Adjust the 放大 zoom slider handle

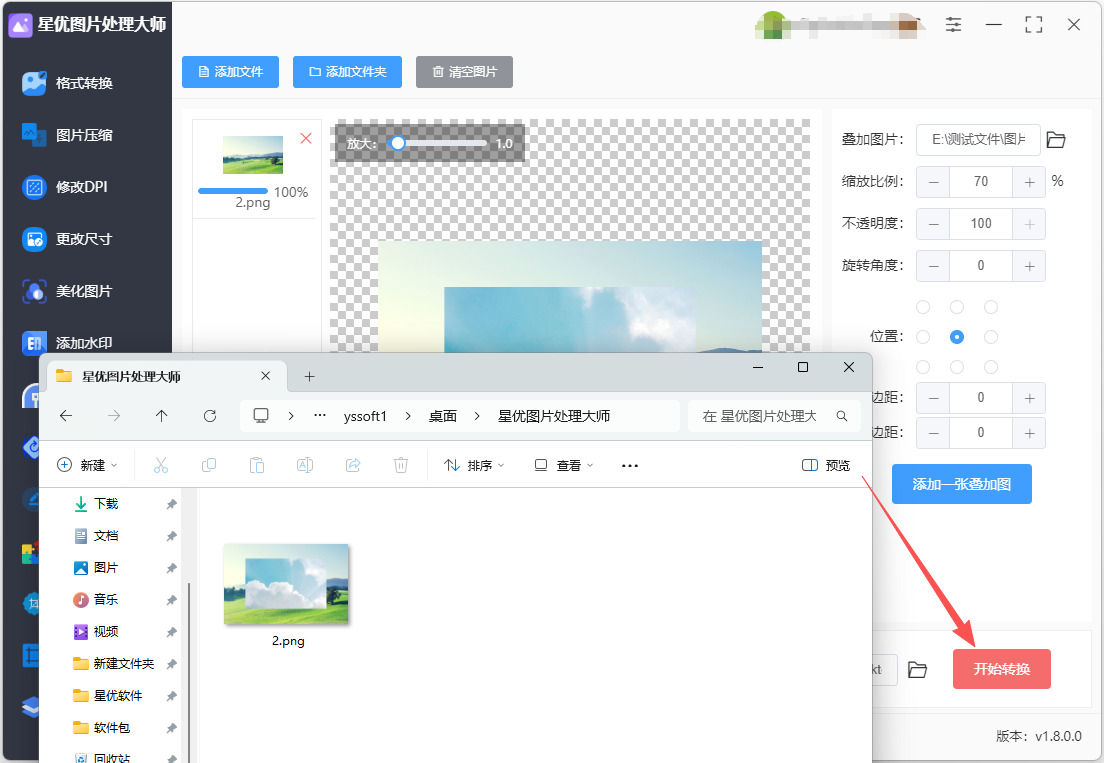coord(398,143)
